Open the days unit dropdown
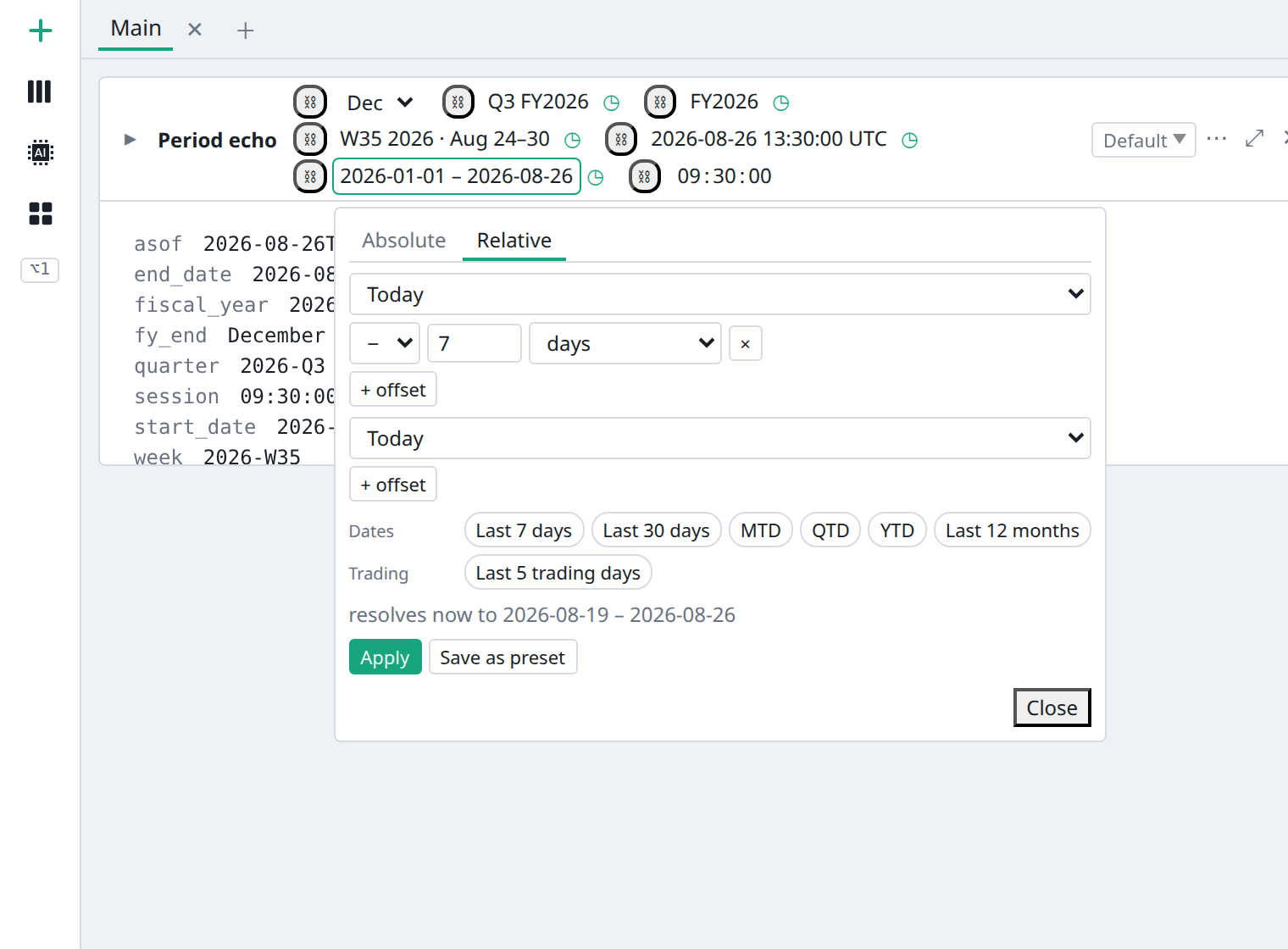Screen dimensions: 1288x949 click(625, 343)
